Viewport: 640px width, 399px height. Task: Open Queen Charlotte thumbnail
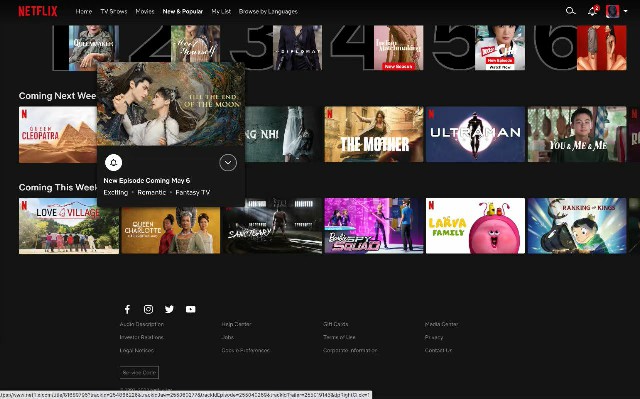point(171,231)
